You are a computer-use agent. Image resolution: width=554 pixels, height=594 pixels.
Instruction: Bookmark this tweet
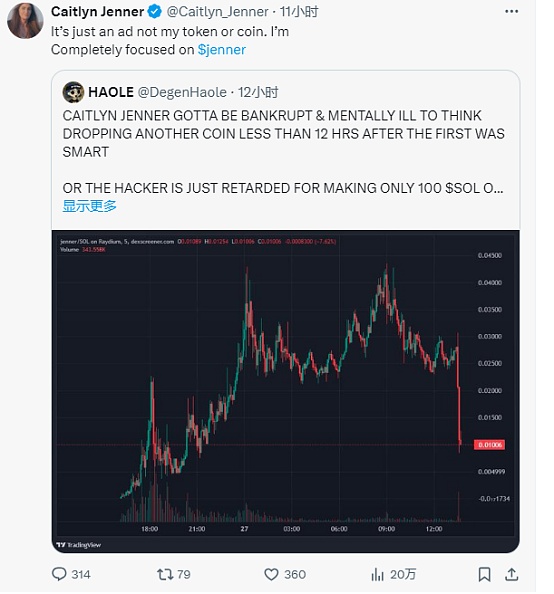(484, 574)
